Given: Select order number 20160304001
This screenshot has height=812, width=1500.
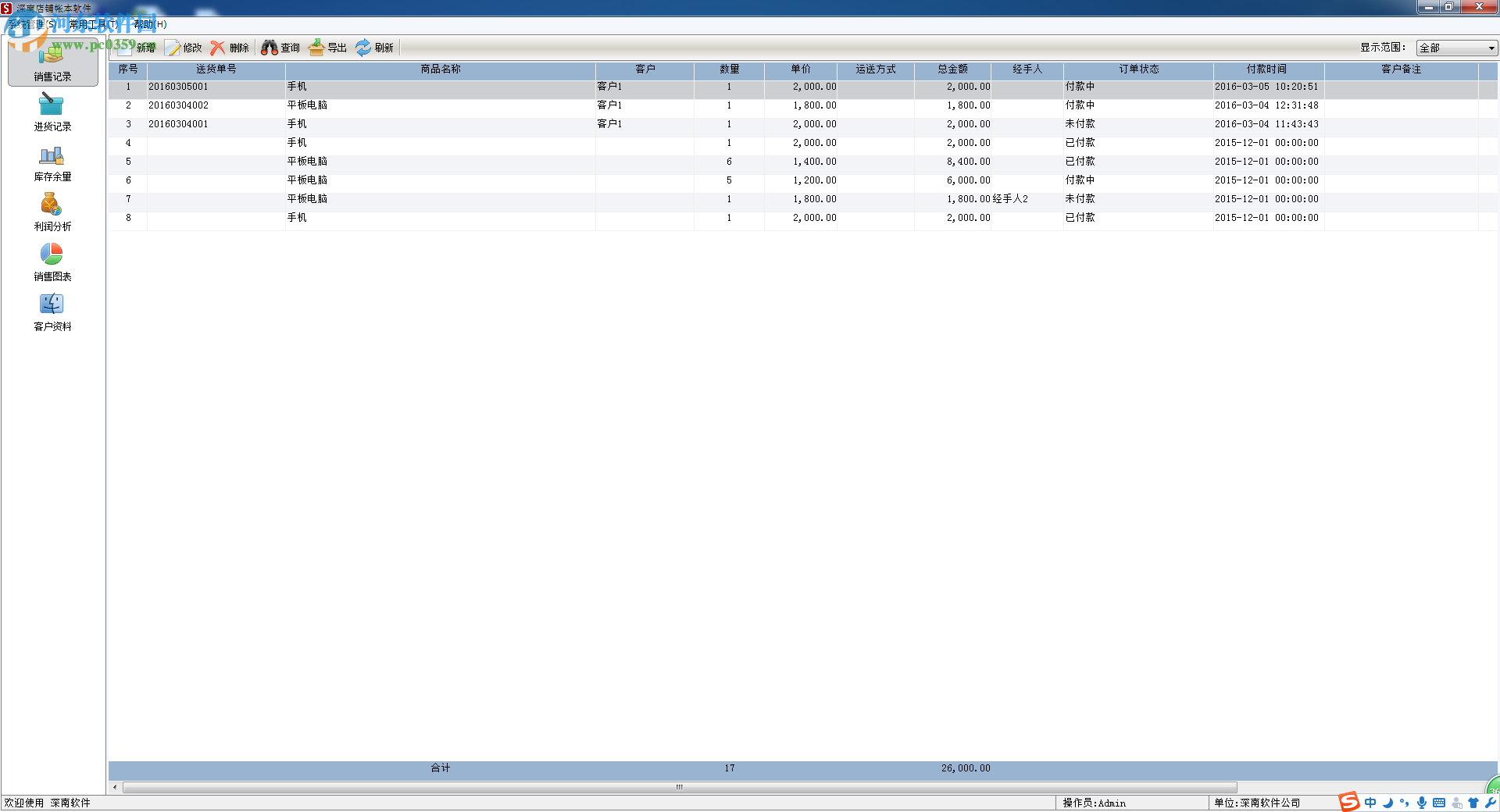Looking at the screenshot, I should (179, 124).
